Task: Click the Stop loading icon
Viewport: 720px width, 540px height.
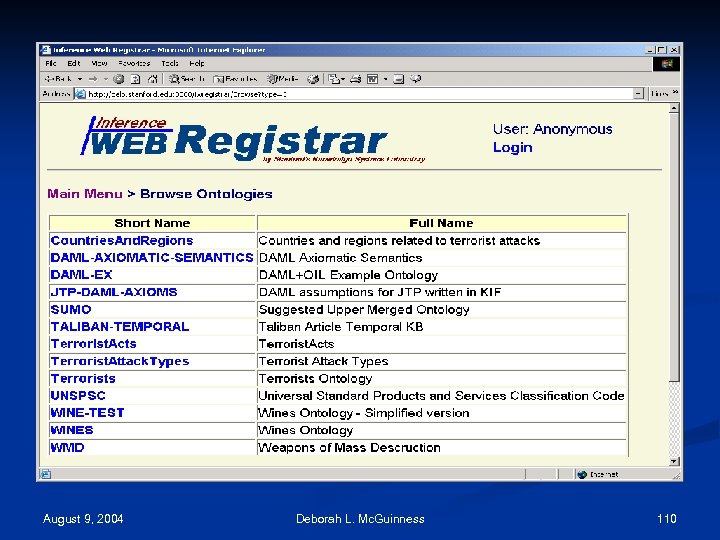Action: 118,79
